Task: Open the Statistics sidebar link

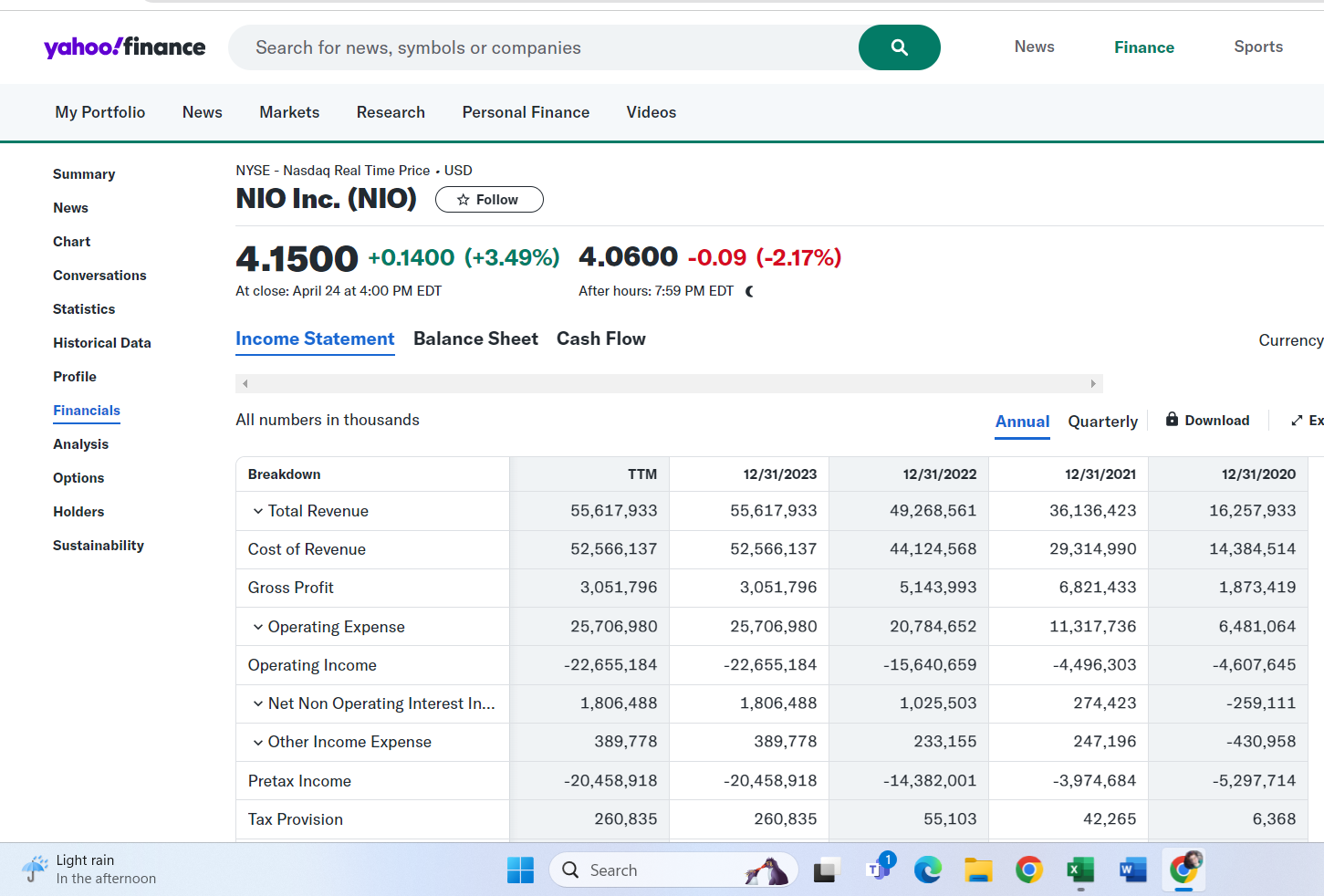Action: (84, 309)
